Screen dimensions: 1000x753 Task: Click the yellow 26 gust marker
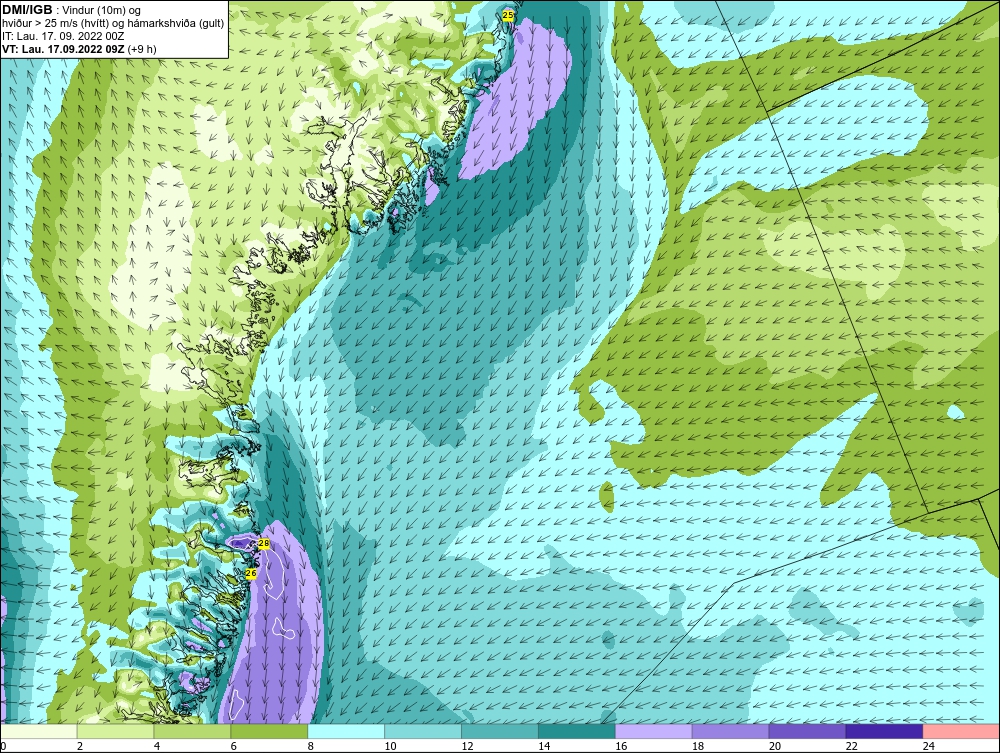pyautogui.click(x=251, y=574)
